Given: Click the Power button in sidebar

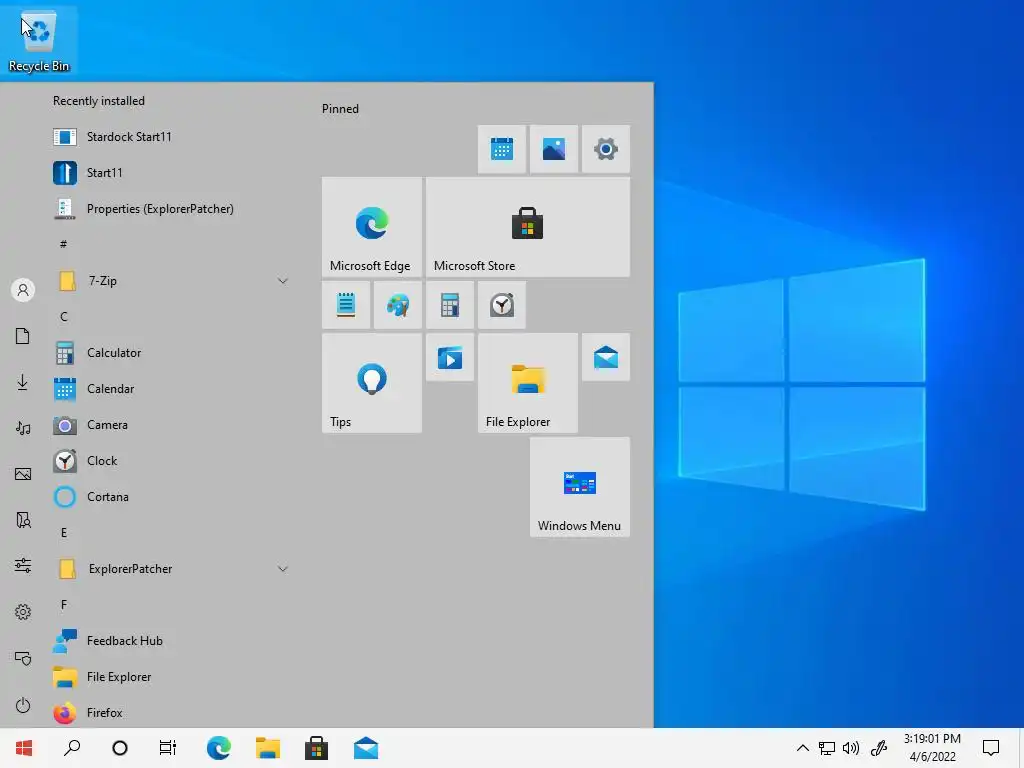Looking at the screenshot, I should tap(23, 705).
